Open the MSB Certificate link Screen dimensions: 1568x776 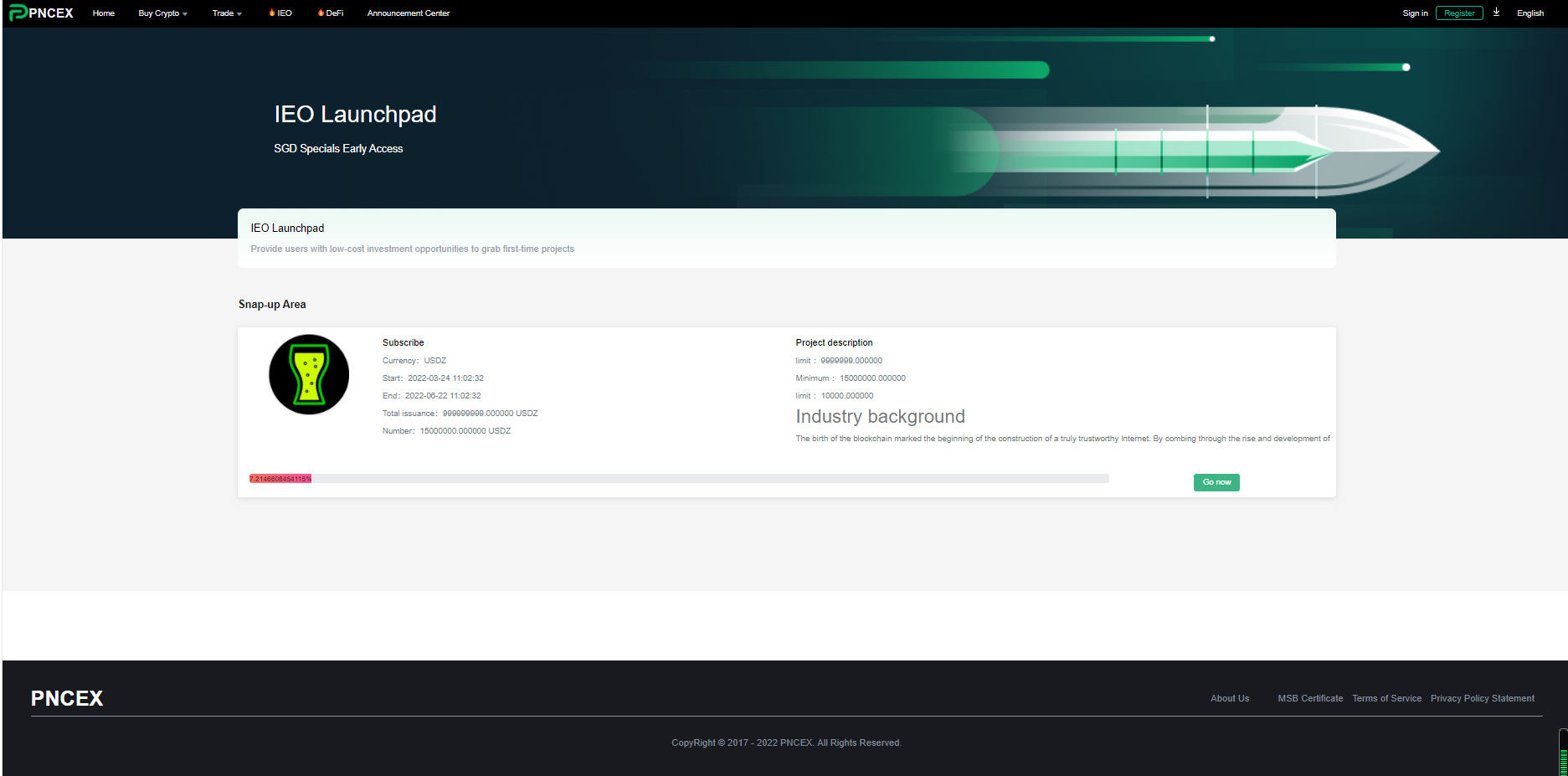[x=1309, y=698]
